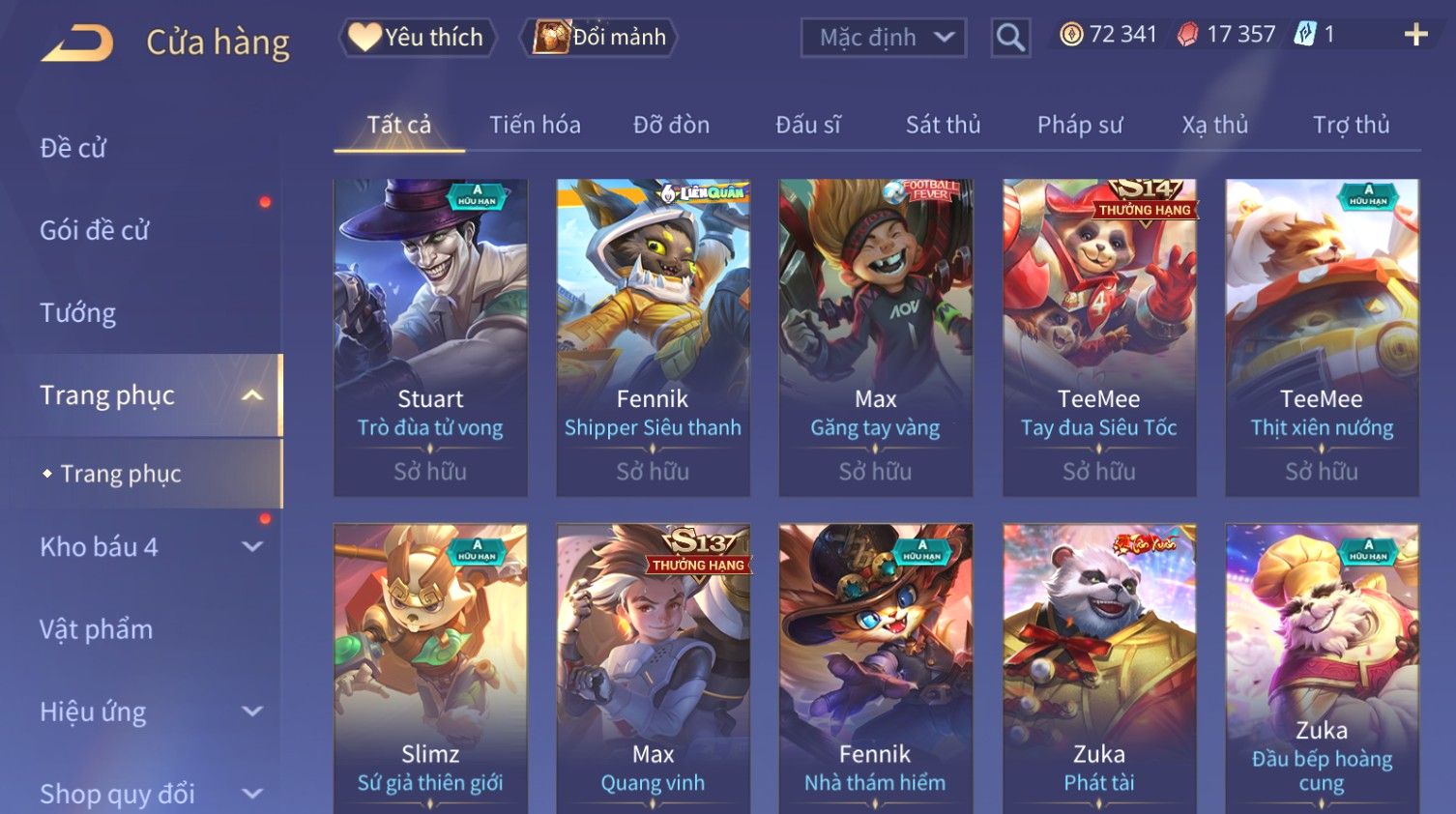Open the Yêu thích heart favorites
The width and height of the screenshot is (1456, 814).
pos(417,38)
